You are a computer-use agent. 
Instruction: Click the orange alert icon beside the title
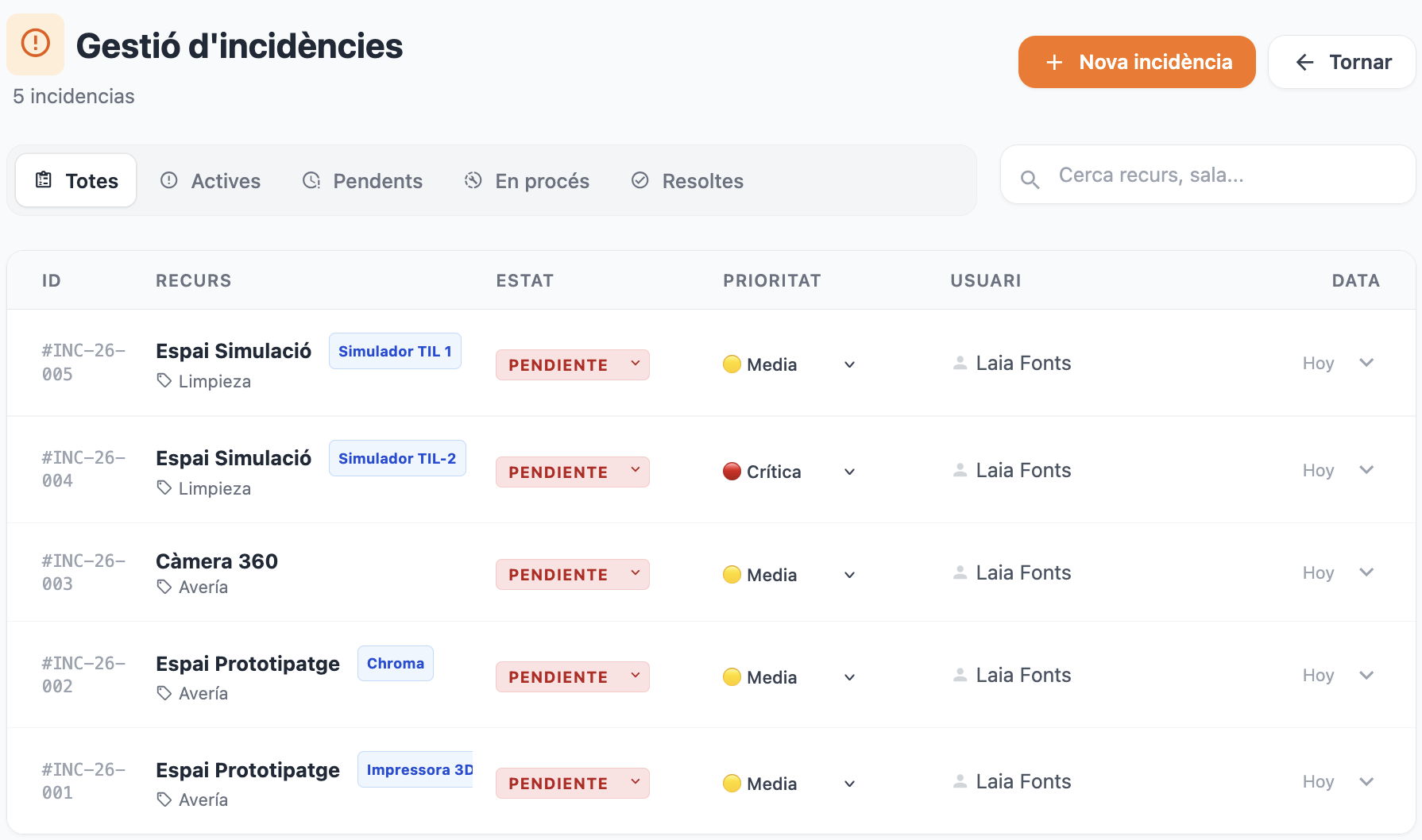coord(35,43)
